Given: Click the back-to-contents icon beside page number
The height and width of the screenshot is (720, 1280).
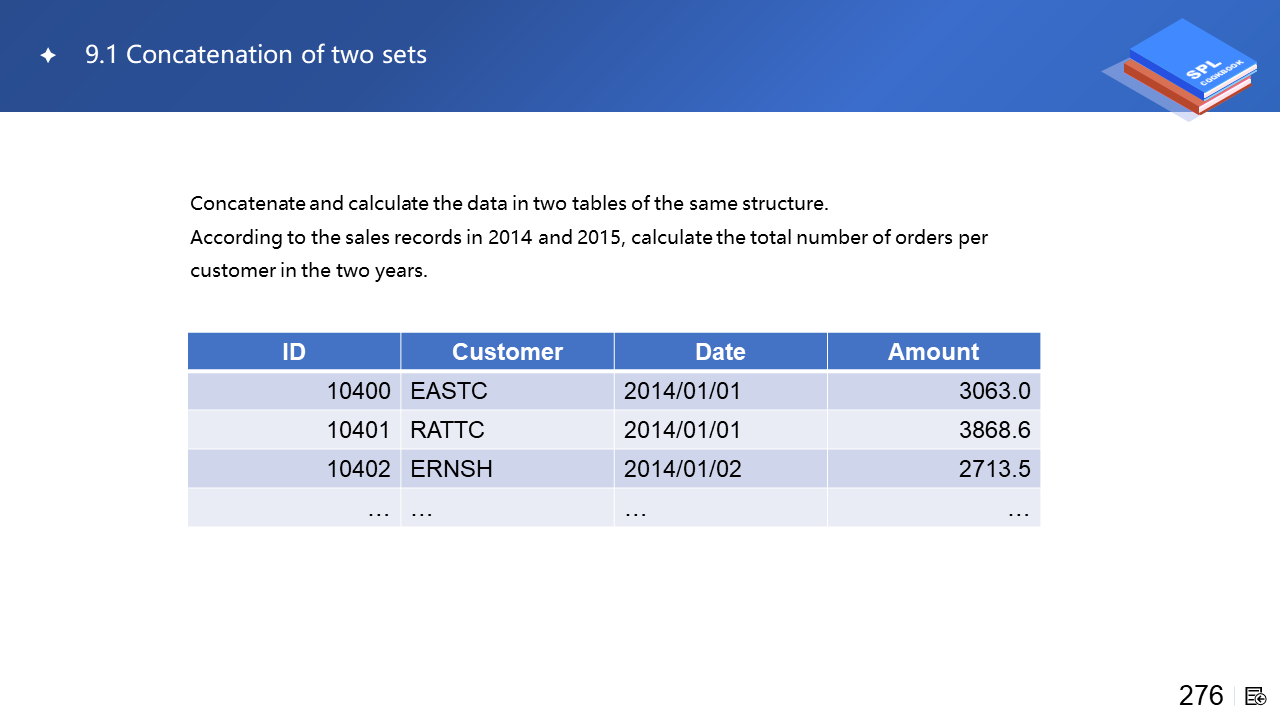Looking at the screenshot, I should pos(1256,696).
